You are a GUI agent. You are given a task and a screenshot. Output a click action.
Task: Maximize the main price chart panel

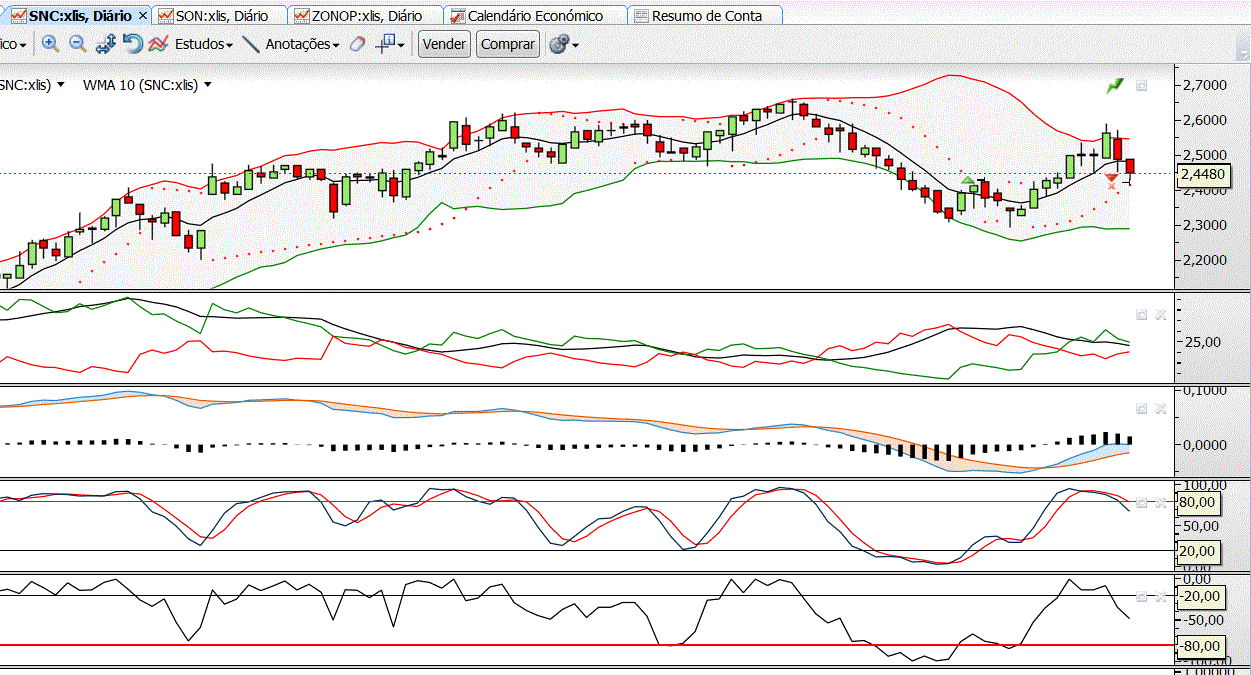tap(1141, 86)
